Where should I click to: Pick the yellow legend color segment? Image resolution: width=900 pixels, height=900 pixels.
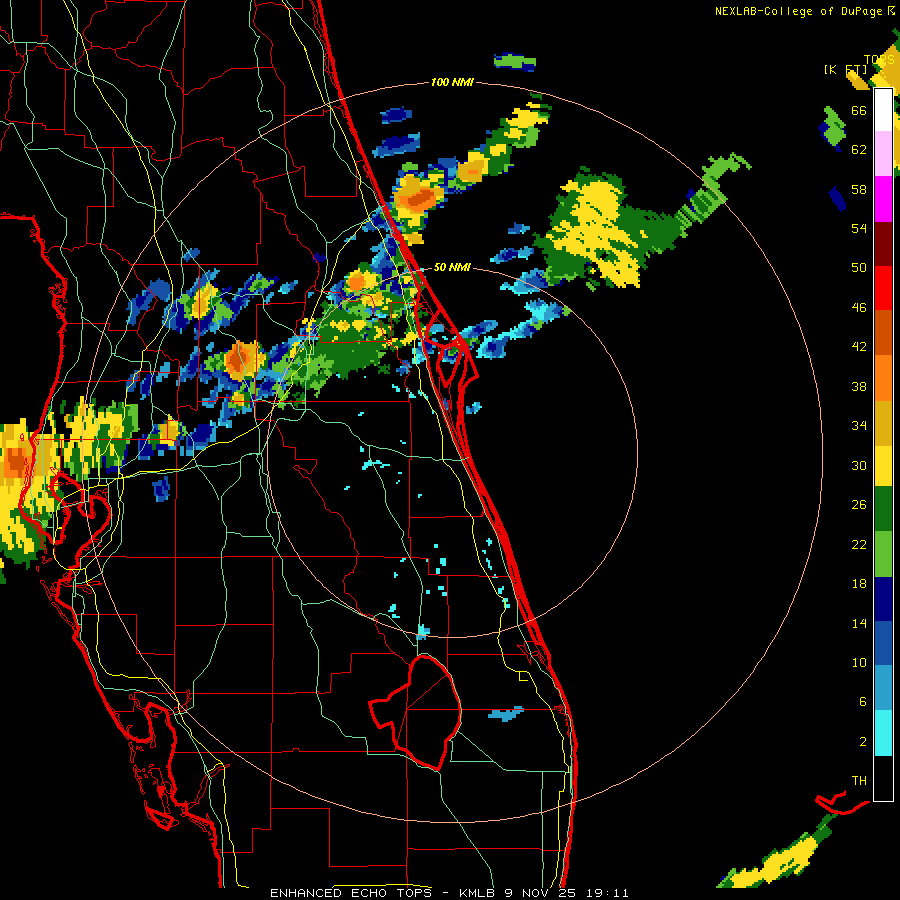(x=883, y=466)
